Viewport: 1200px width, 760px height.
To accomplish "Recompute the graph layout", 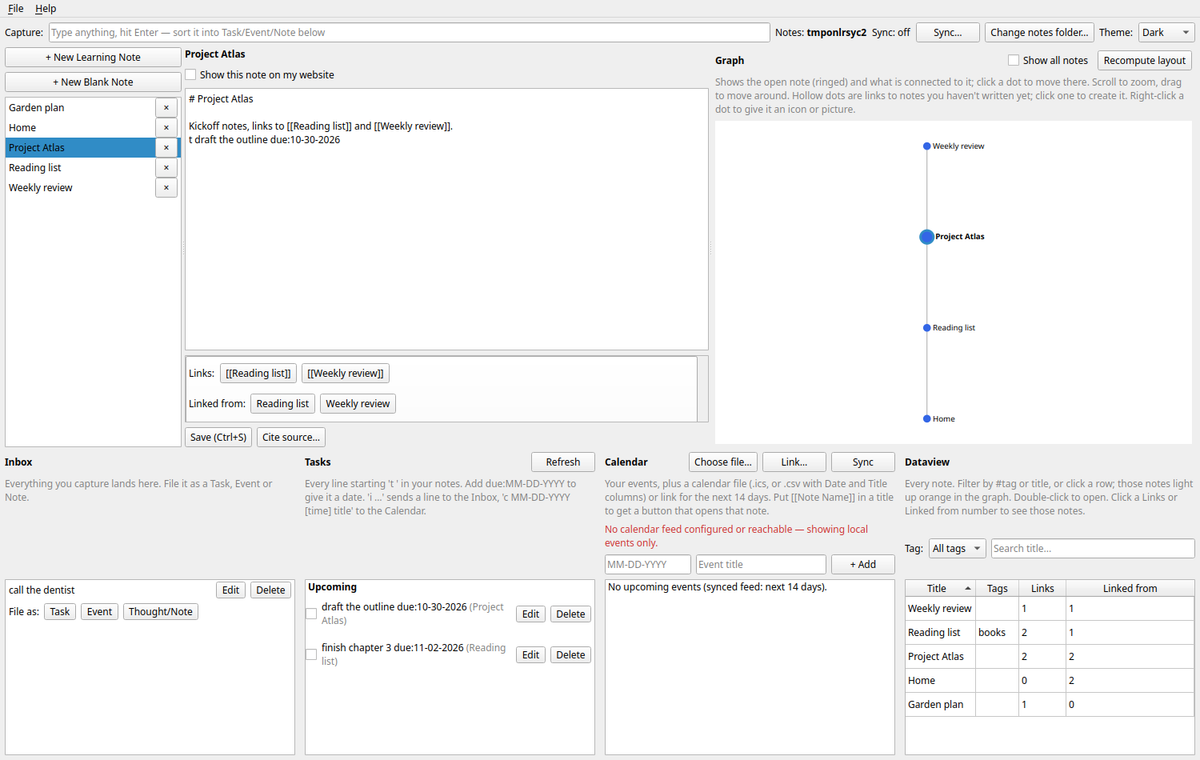I will [1146, 60].
